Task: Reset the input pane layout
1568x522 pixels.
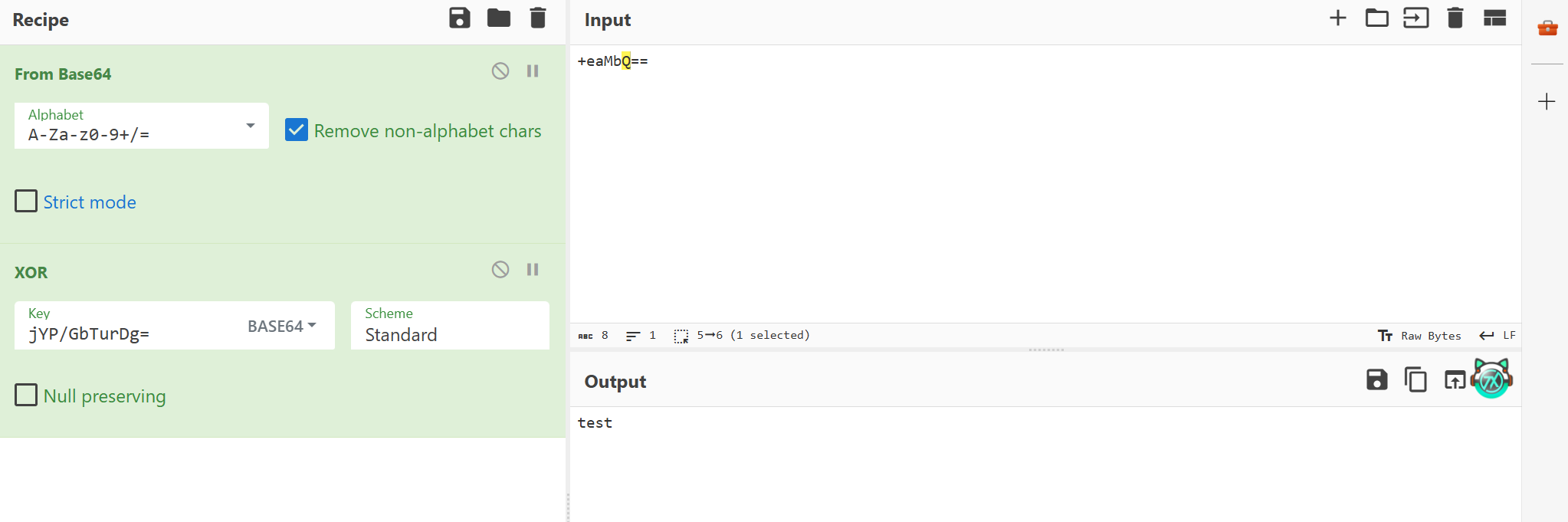Action: coord(1494,18)
